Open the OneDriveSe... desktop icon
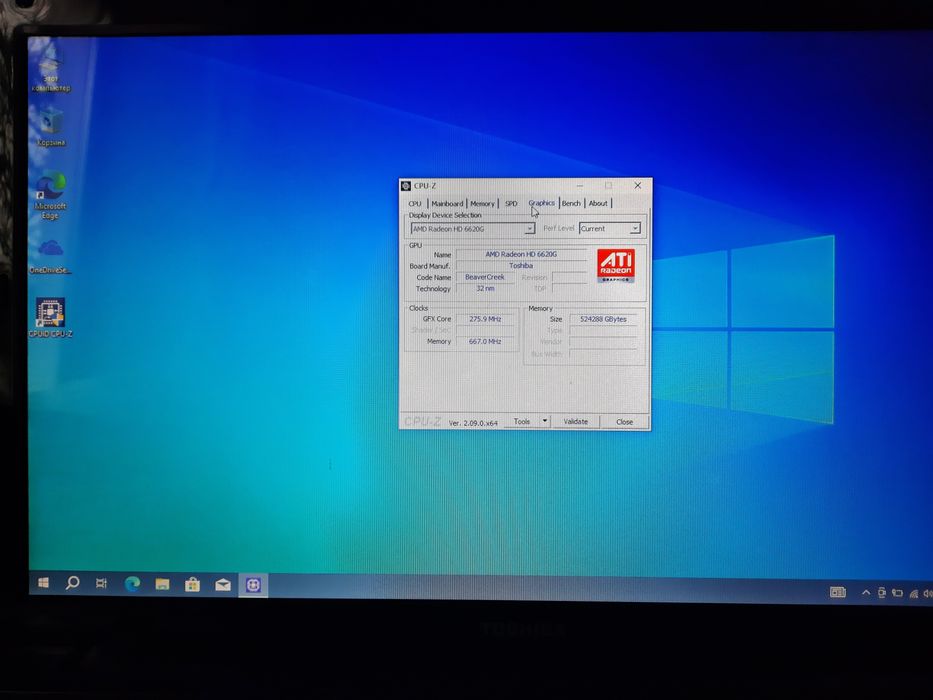 pos(51,256)
